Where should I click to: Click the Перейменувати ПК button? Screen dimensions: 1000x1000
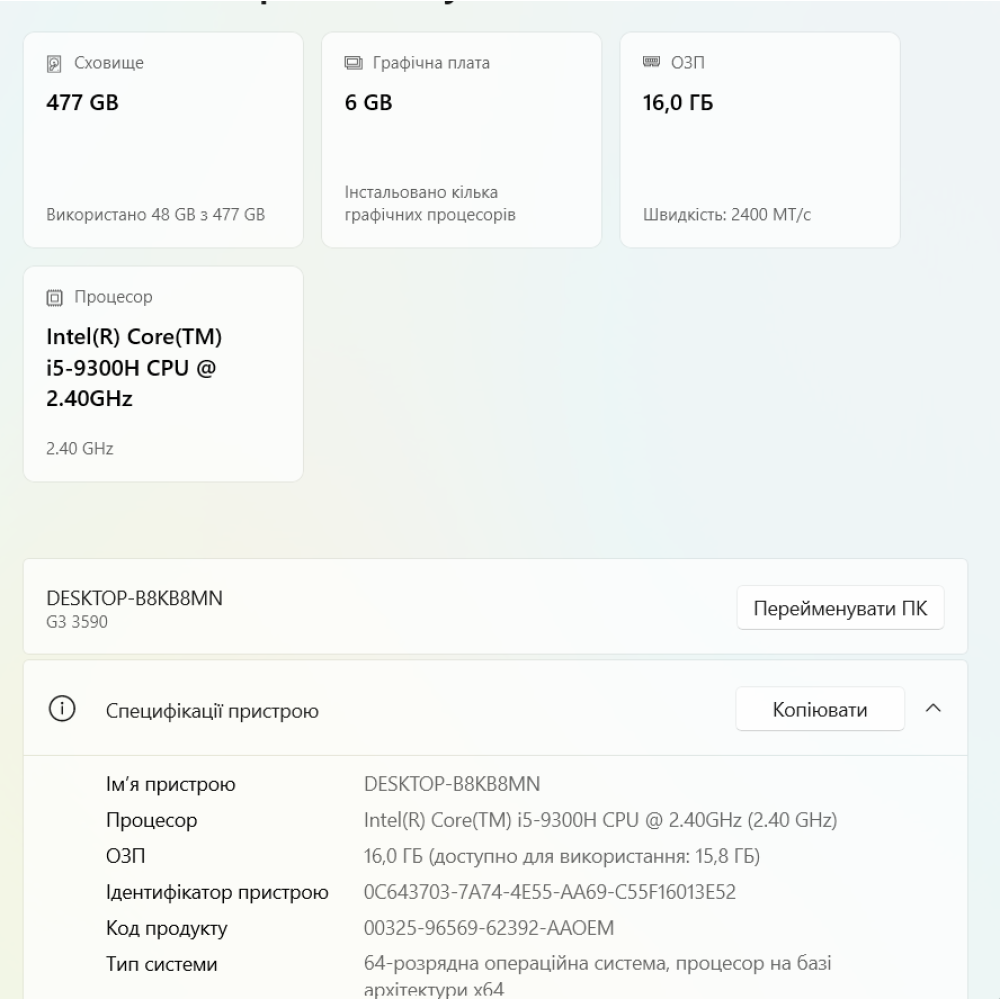click(x=840, y=608)
